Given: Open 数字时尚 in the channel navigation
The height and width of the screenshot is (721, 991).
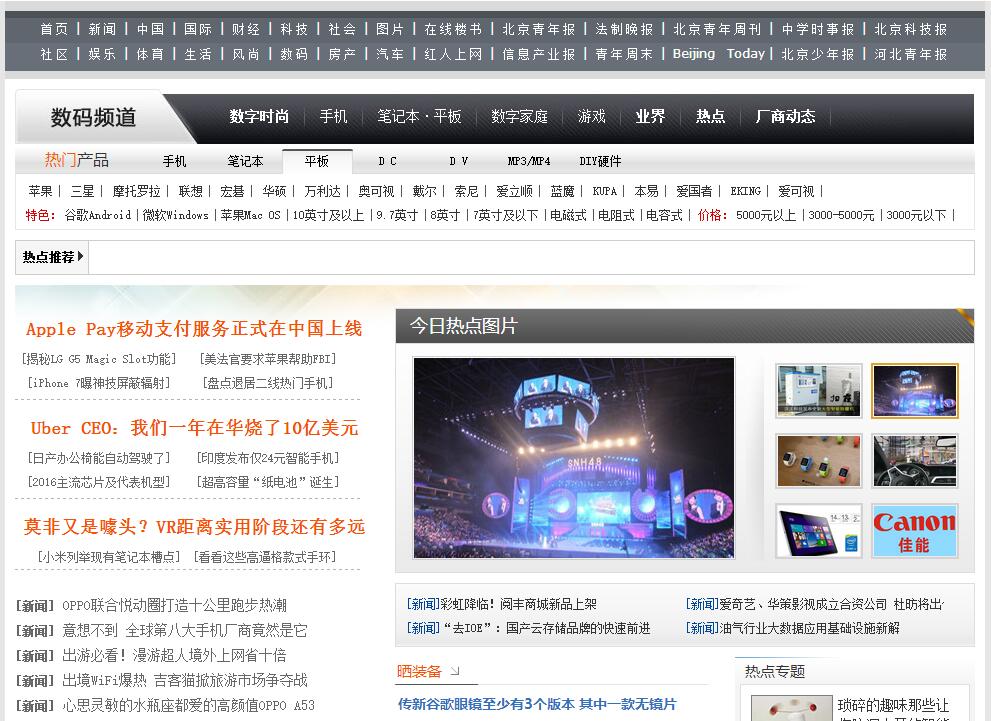Looking at the screenshot, I should tap(259, 117).
